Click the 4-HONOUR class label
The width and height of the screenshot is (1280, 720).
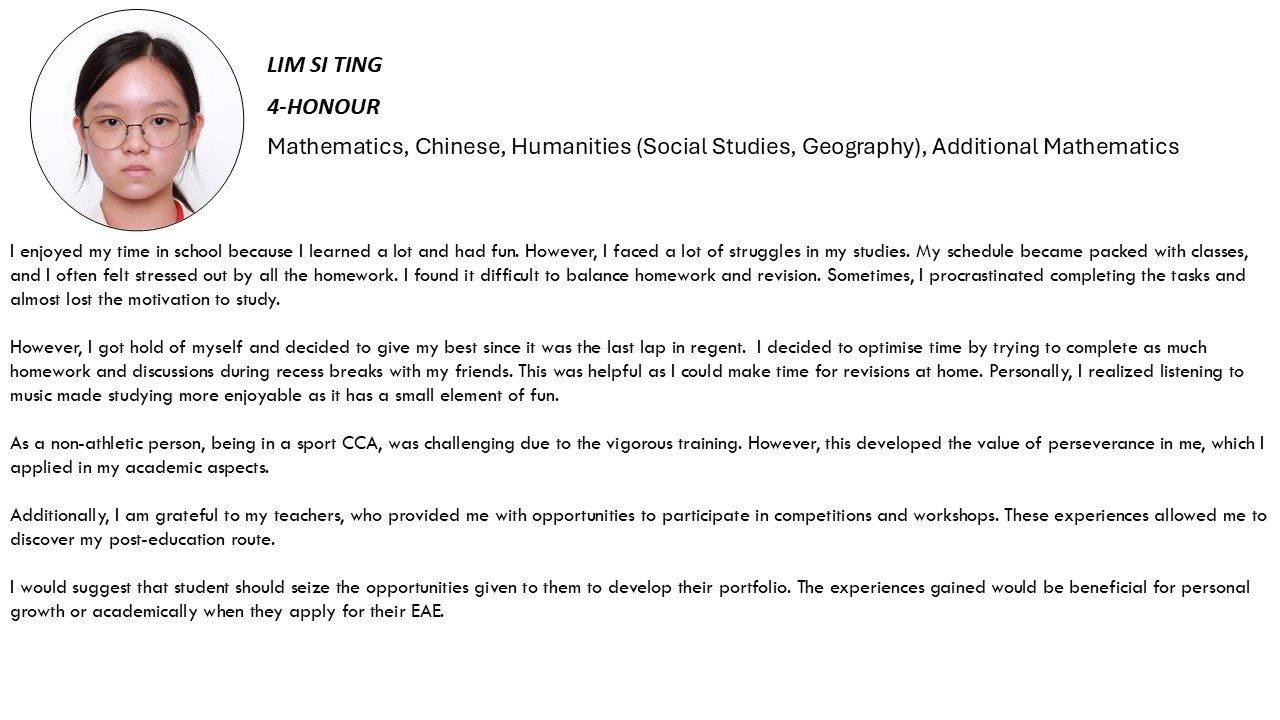(323, 106)
